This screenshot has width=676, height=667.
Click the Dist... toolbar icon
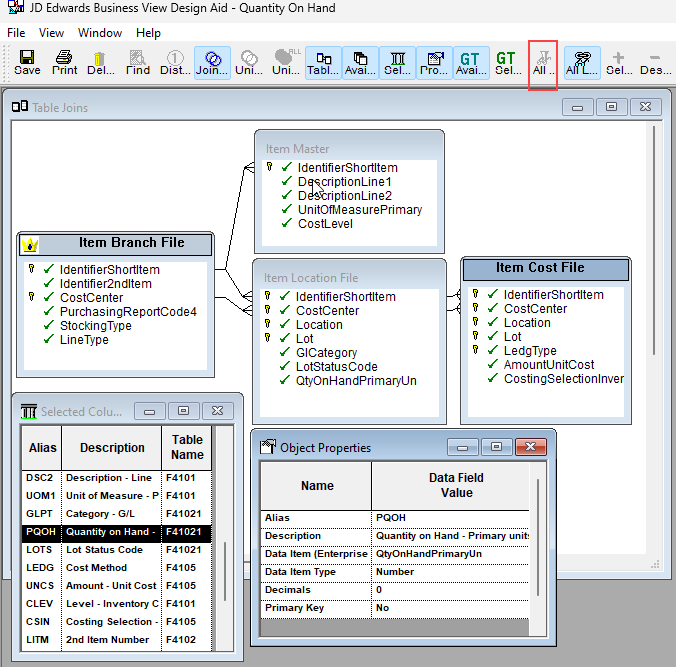click(175, 63)
